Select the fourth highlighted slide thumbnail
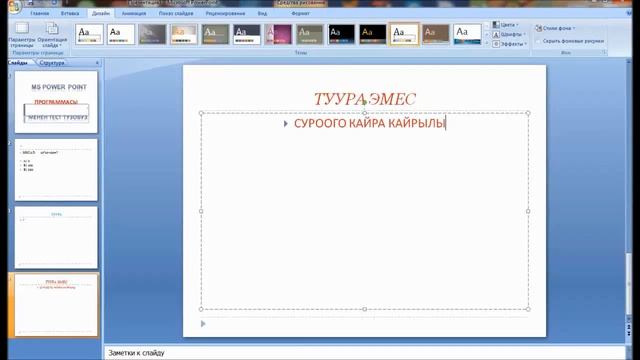 [56, 305]
